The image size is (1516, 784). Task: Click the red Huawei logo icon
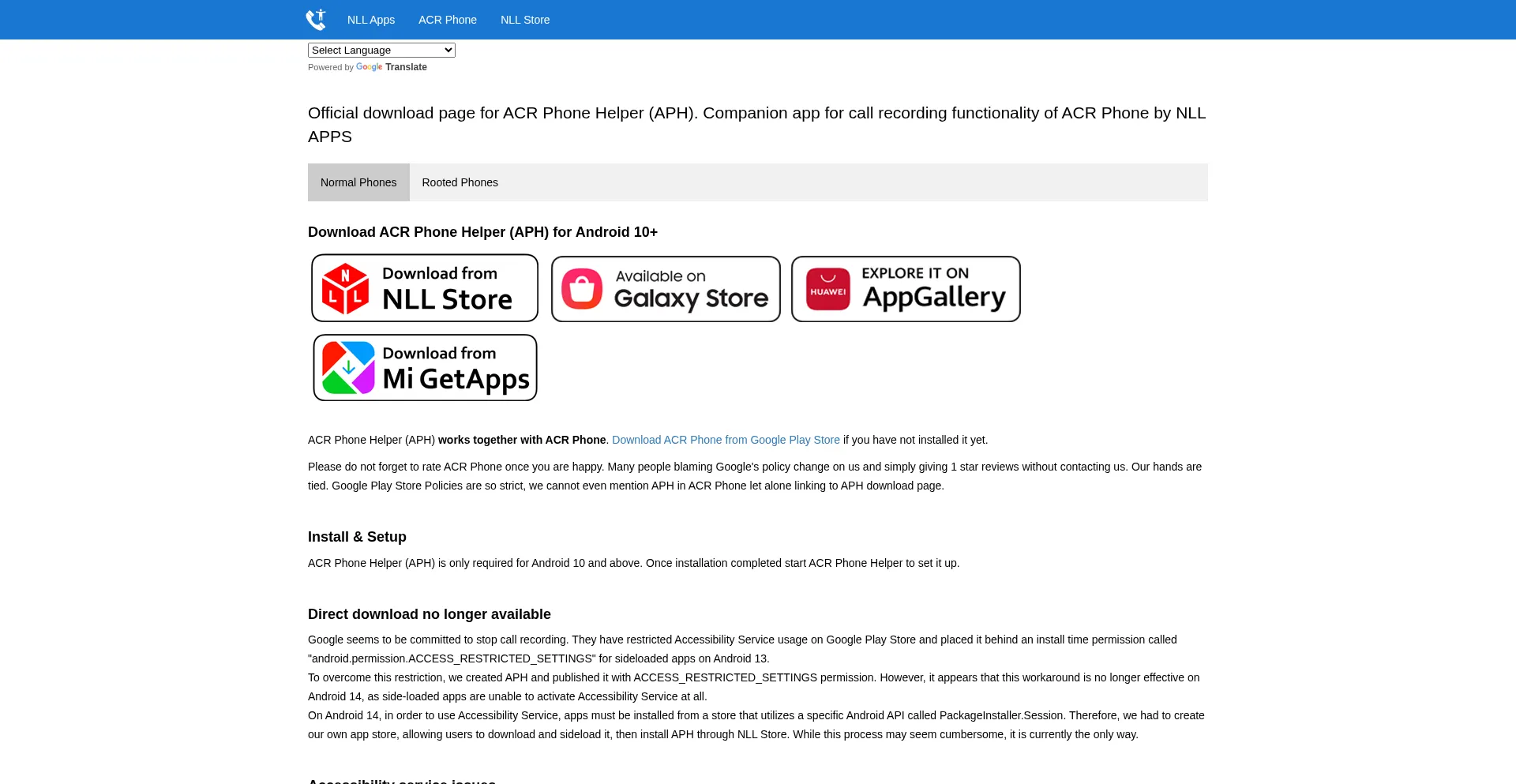[x=827, y=289]
